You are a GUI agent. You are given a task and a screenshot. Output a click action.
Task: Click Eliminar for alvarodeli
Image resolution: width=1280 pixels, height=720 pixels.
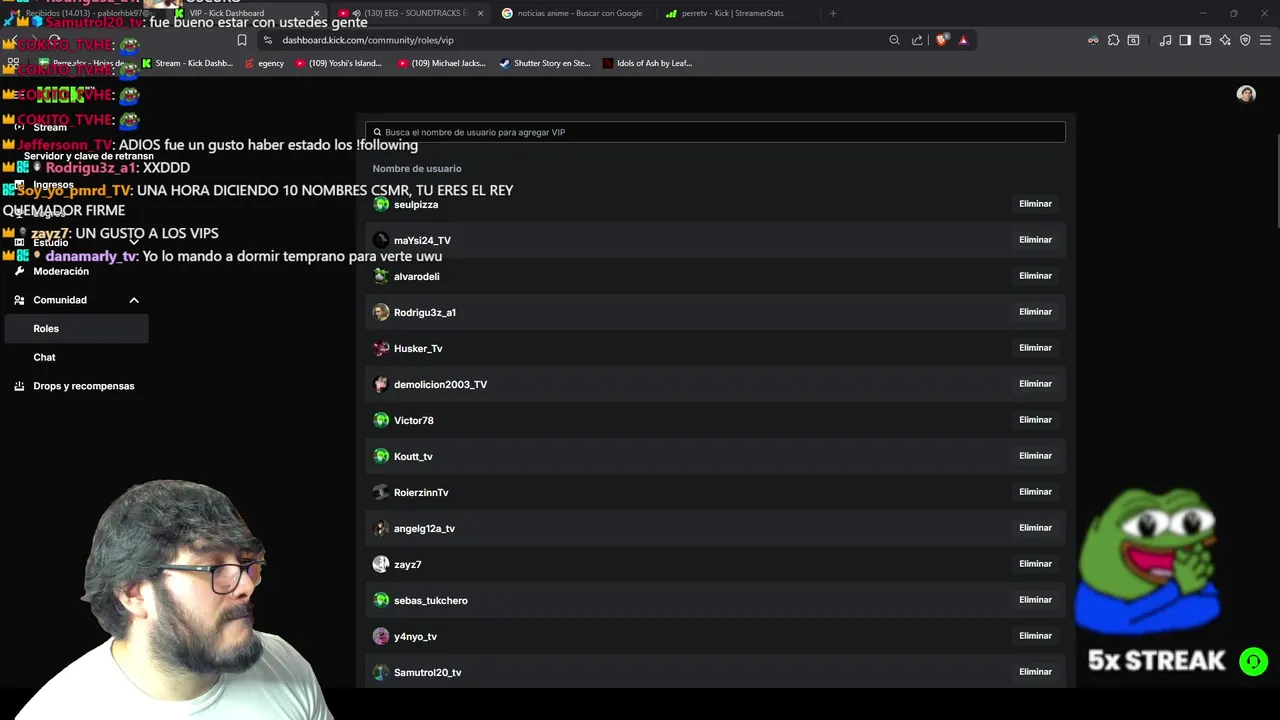pyautogui.click(x=1035, y=276)
